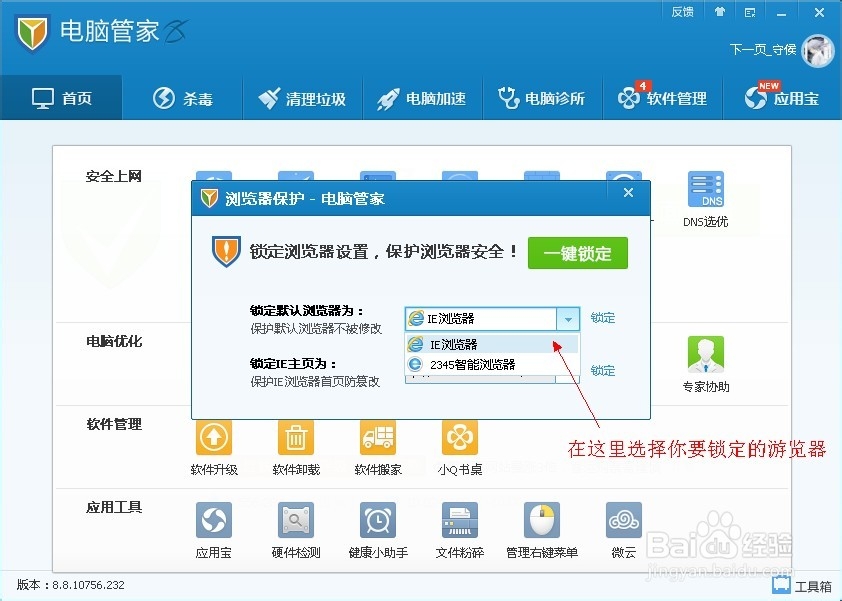842x601 pixels.
Task: Click 锁定 link beside default browser
Action: [603, 318]
